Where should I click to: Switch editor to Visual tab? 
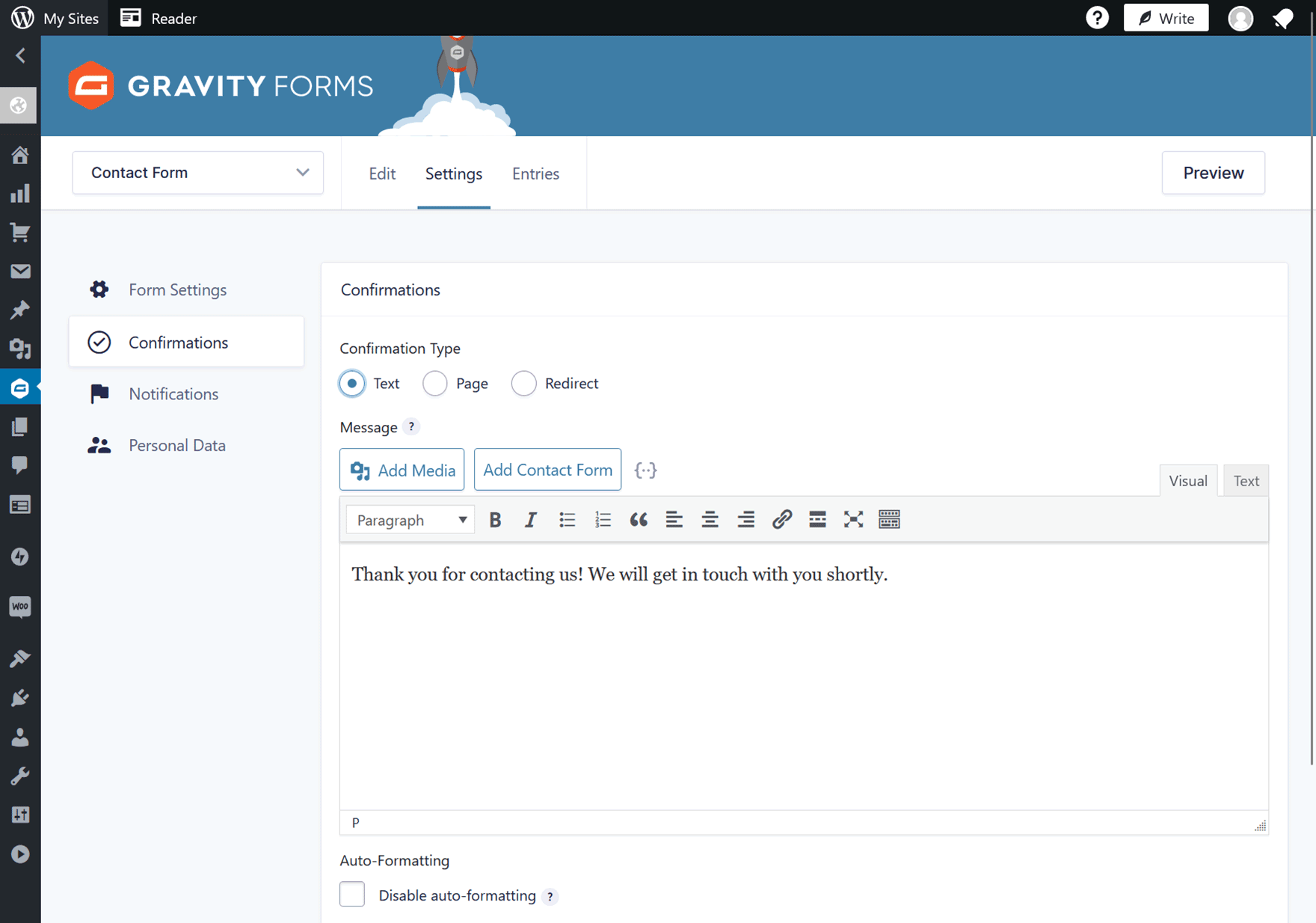tap(1188, 481)
